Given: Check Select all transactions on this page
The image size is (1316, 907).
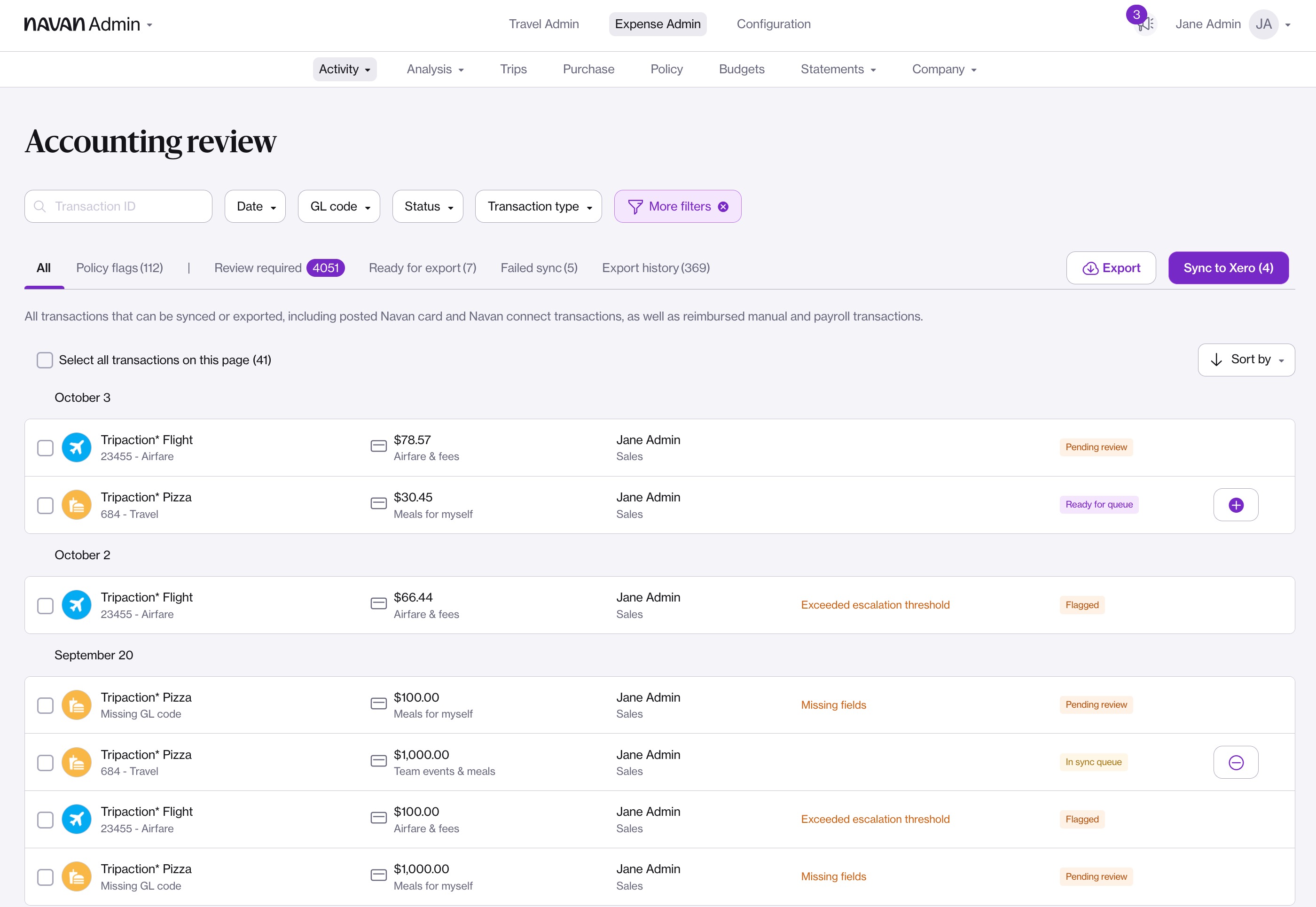Looking at the screenshot, I should click(45, 360).
